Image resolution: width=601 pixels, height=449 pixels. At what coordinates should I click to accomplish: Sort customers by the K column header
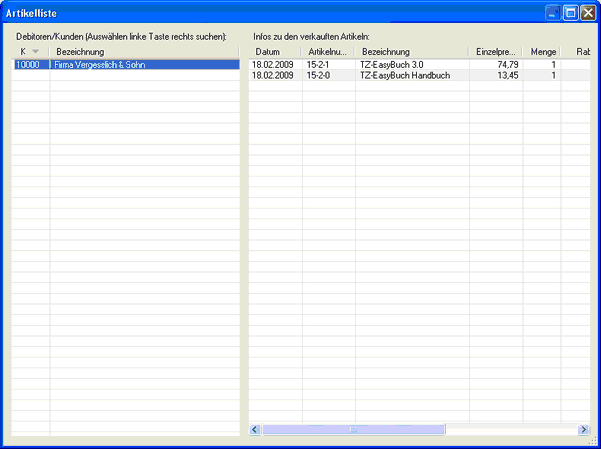[x=30, y=52]
